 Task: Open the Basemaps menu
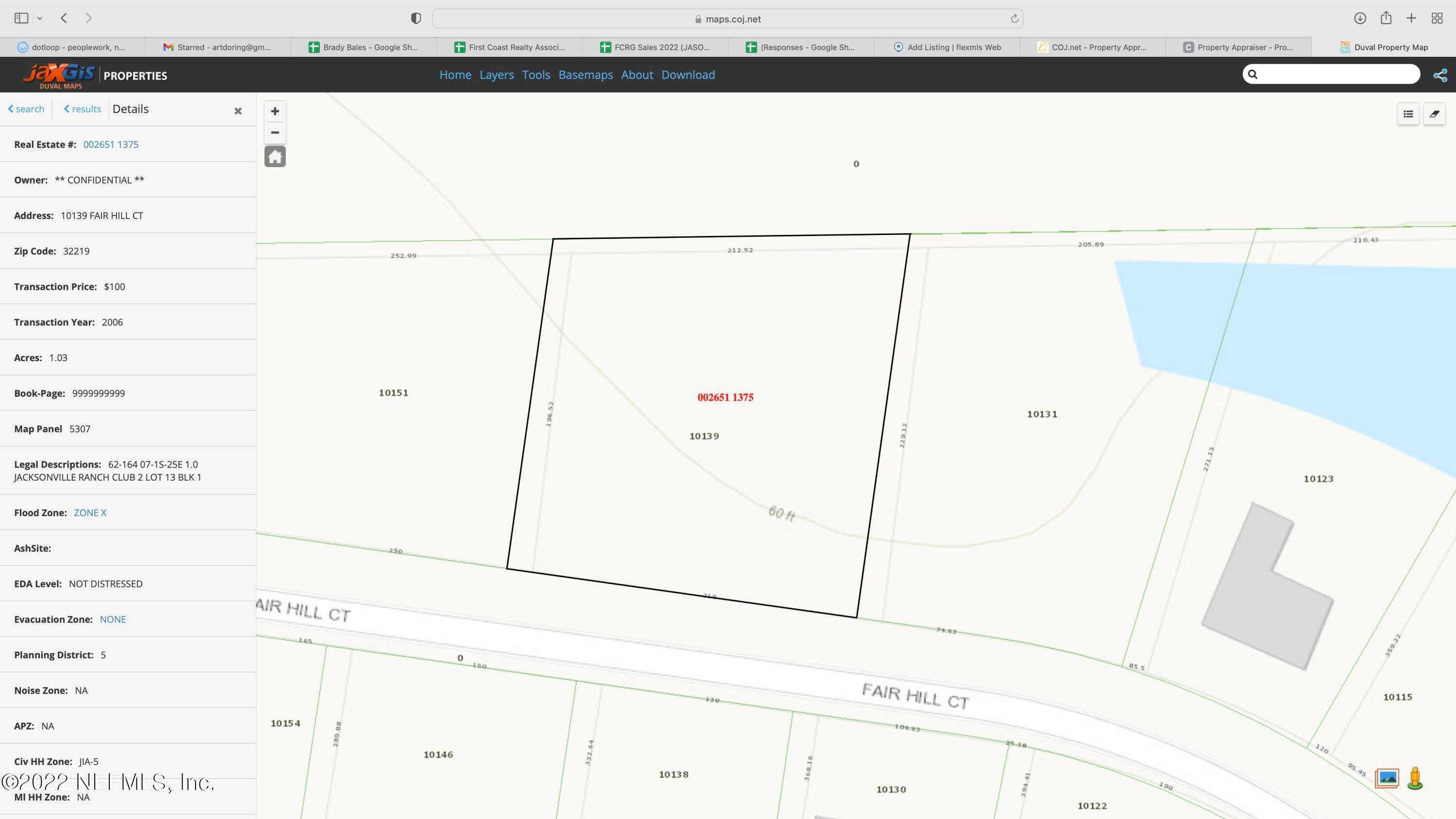585,75
